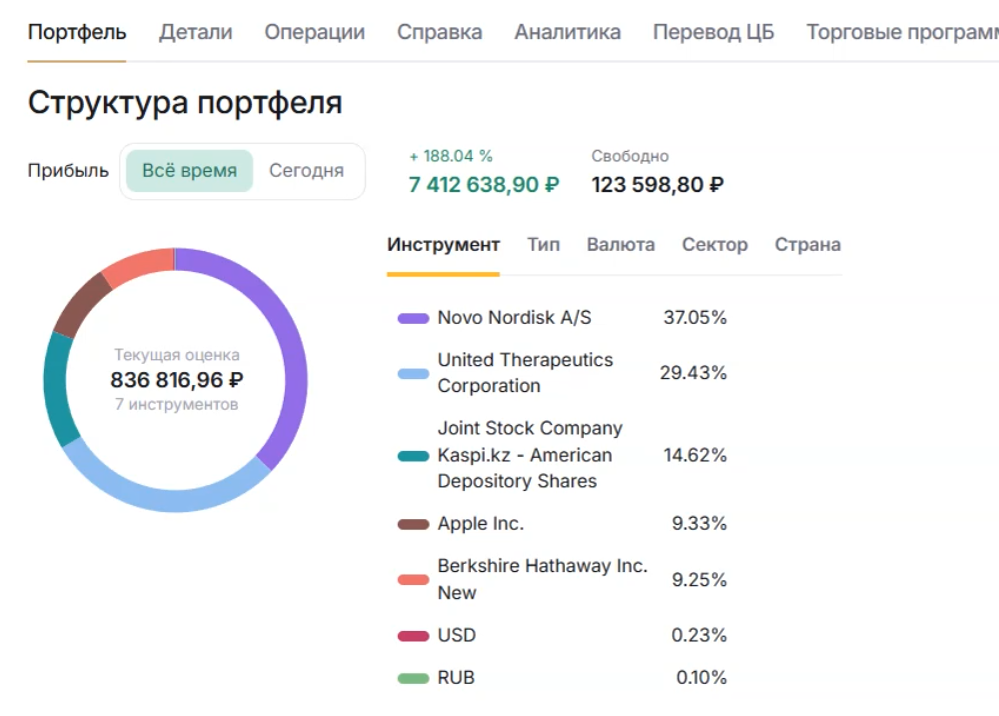
Task: Click the USD legend color marker
Action: pos(414,635)
